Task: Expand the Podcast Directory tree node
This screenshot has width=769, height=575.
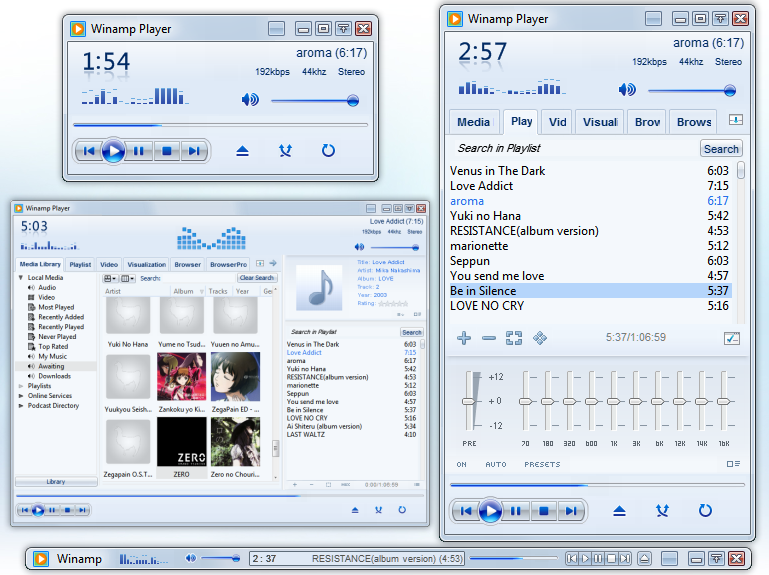Action: point(21,406)
